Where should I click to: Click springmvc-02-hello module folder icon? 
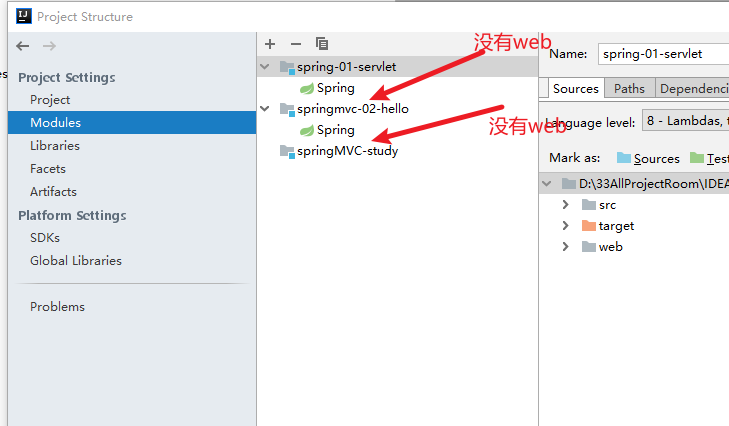tap(287, 109)
